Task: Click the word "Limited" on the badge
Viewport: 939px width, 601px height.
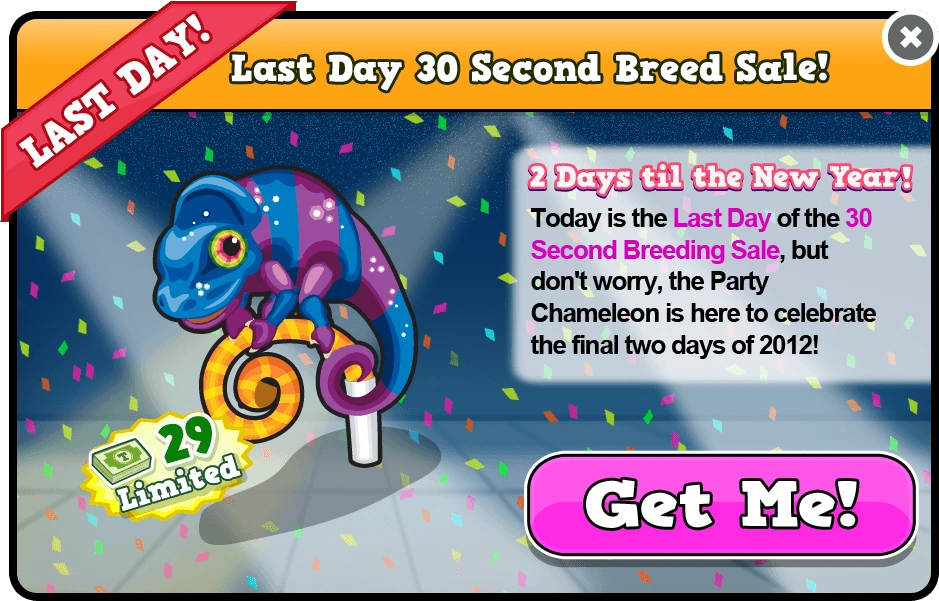Action: pyautogui.click(x=180, y=482)
